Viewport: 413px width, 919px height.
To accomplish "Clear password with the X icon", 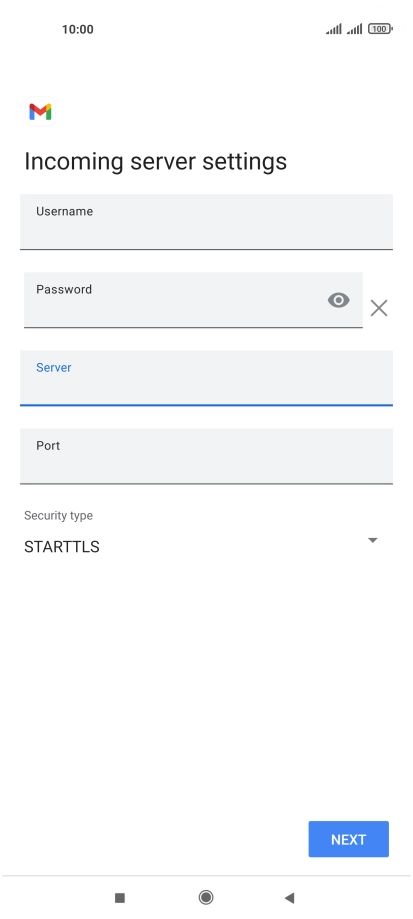I will [379, 308].
